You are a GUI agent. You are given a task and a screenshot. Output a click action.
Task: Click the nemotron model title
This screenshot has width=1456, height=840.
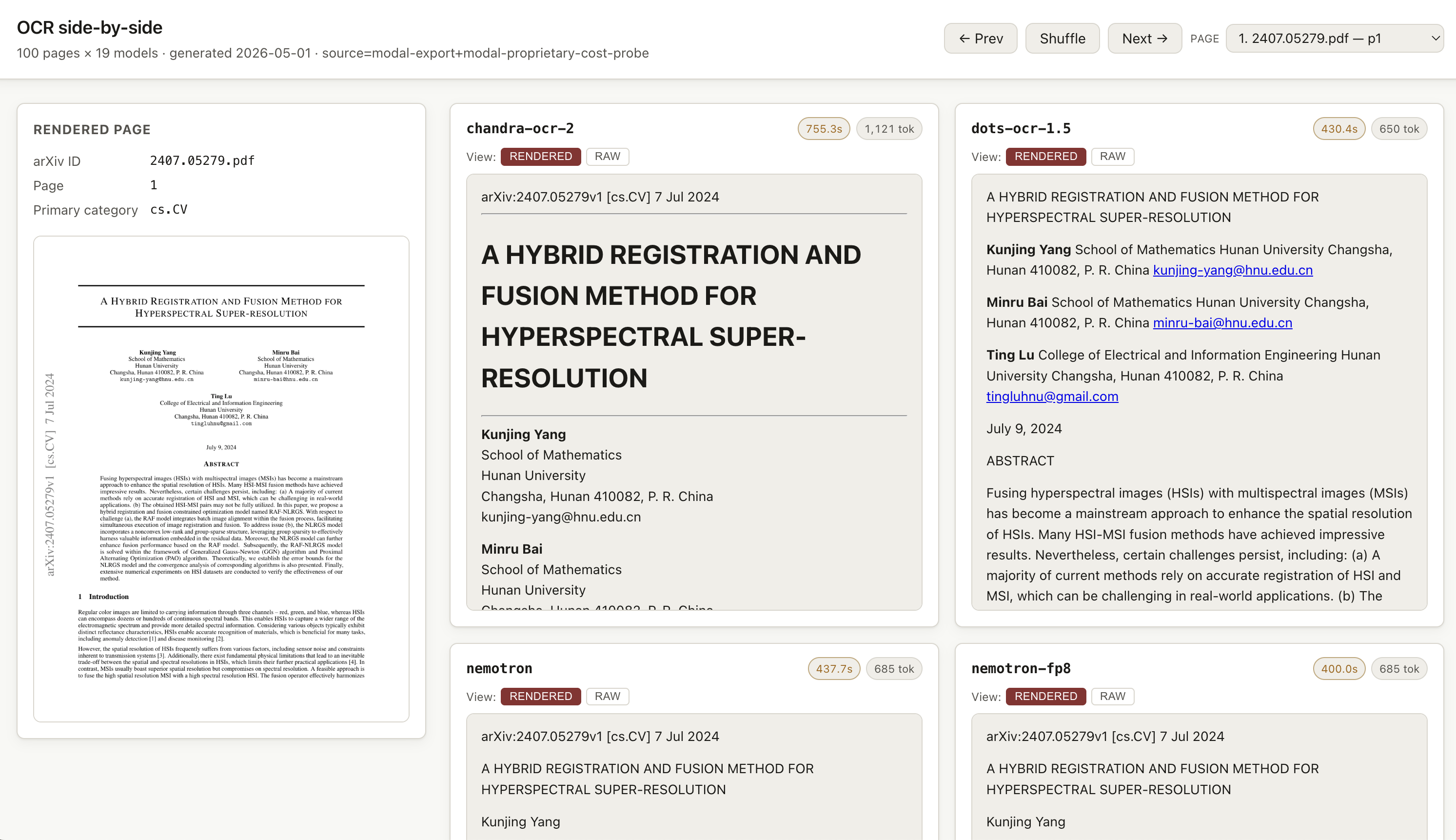coord(499,668)
